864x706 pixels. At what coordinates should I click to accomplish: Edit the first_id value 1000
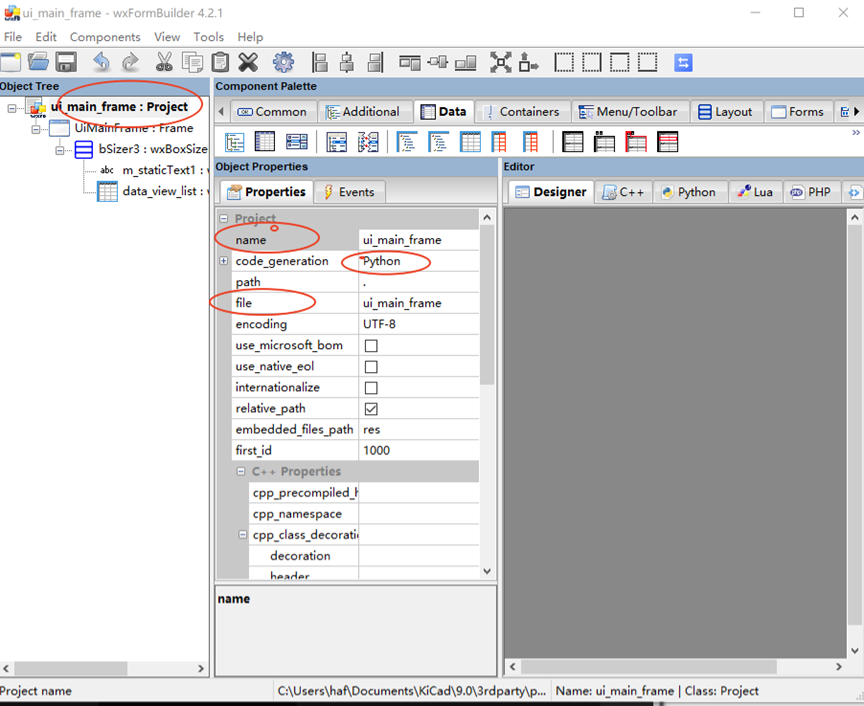[x=419, y=450]
